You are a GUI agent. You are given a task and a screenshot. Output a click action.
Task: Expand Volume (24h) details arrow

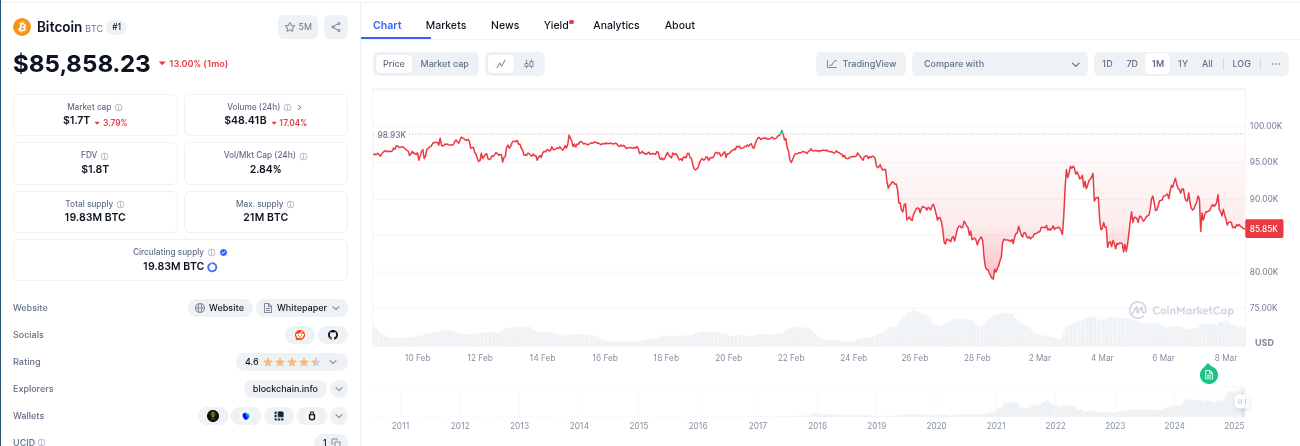[x=300, y=107]
